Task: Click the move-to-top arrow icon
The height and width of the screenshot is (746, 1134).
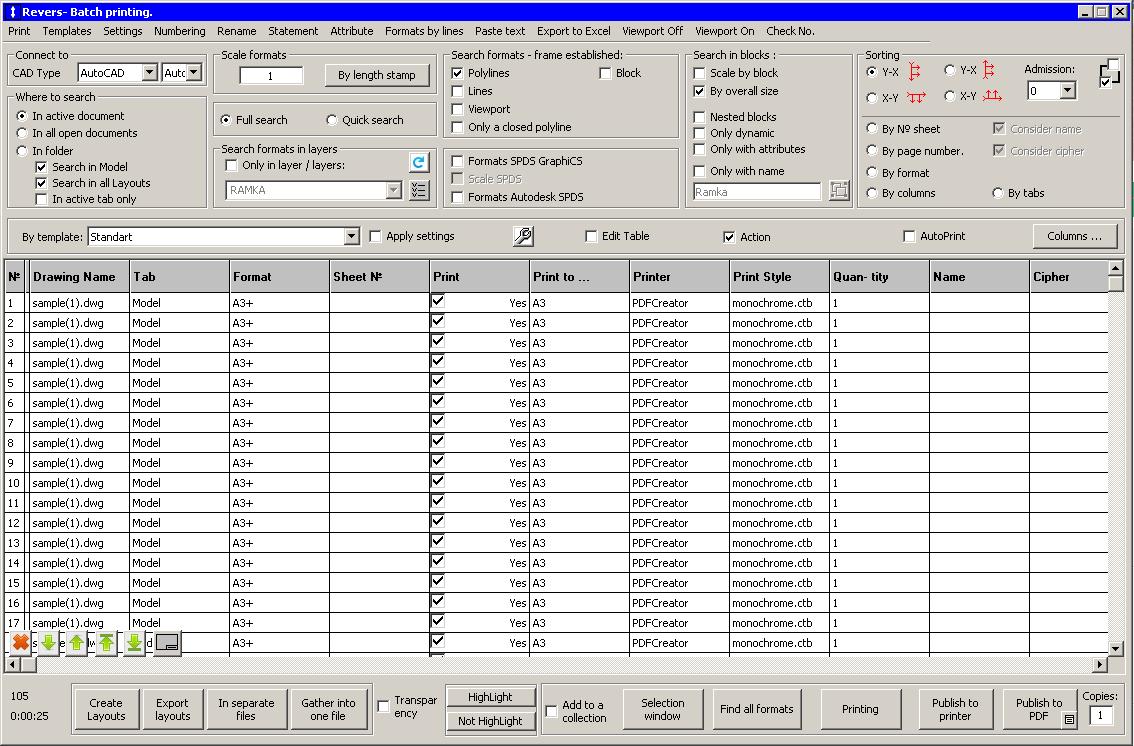Action: pyautogui.click(x=105, y=643)
